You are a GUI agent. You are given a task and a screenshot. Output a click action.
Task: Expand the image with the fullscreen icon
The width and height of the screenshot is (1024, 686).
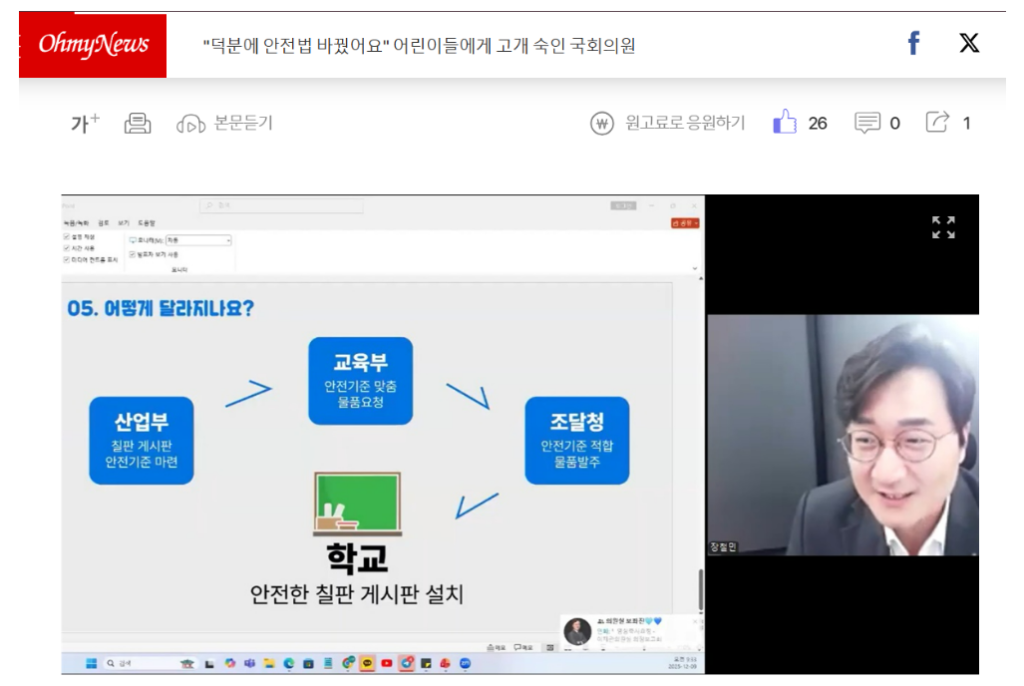942,227
